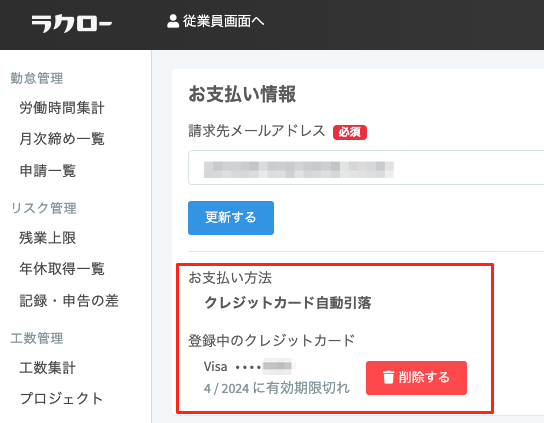The width and height of the screenshot is (544, 423).
Task: Select 年休取得一覧 in the sidebar
Action: pos(62,269)
